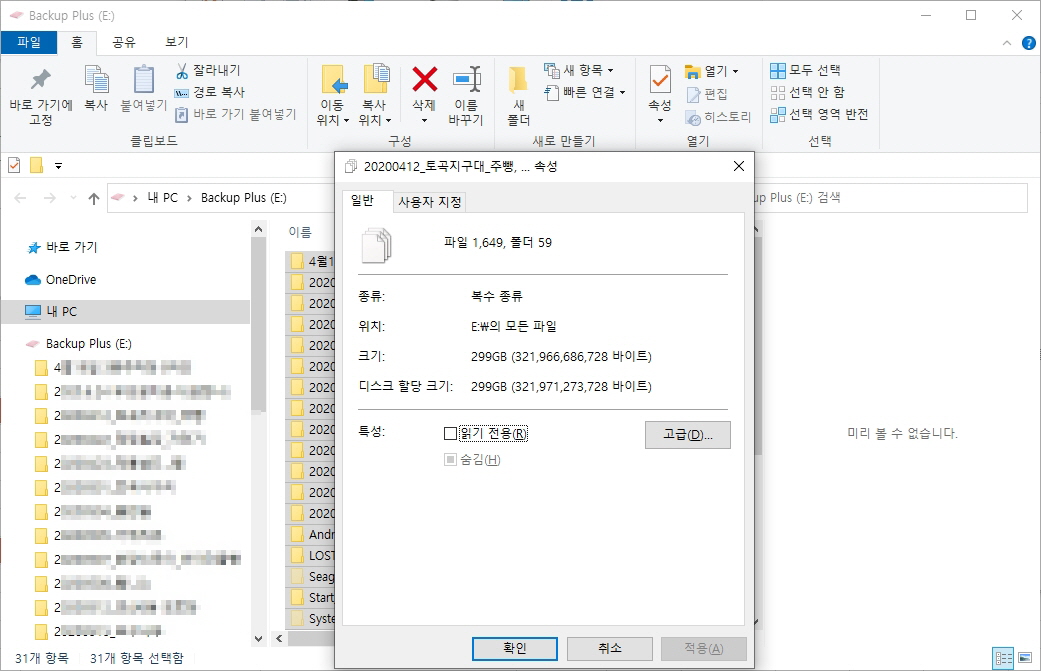
Task: Click the Backup Plus (E:) search box
Action: point(890,198)
